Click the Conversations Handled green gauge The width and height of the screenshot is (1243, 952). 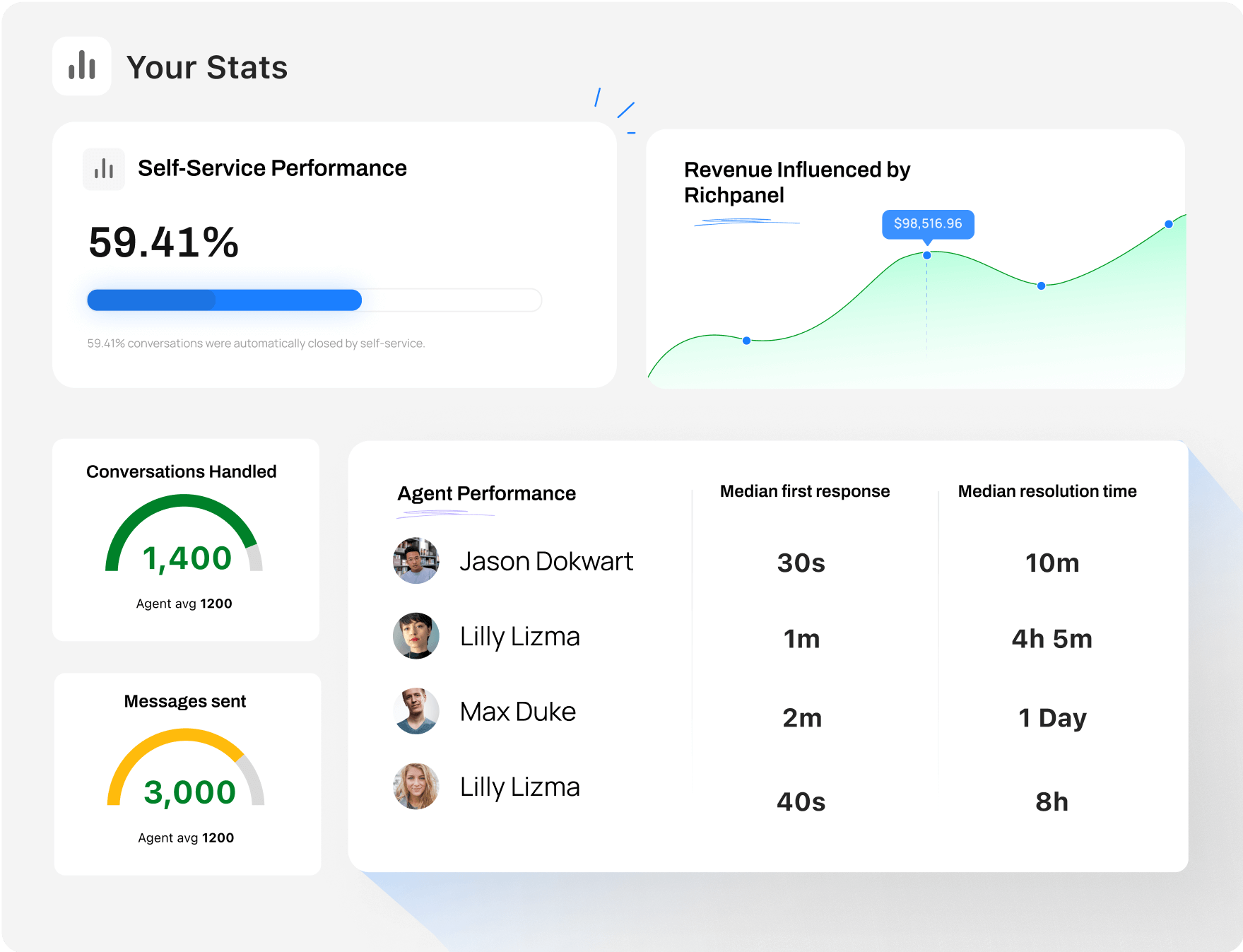point(184,533)
